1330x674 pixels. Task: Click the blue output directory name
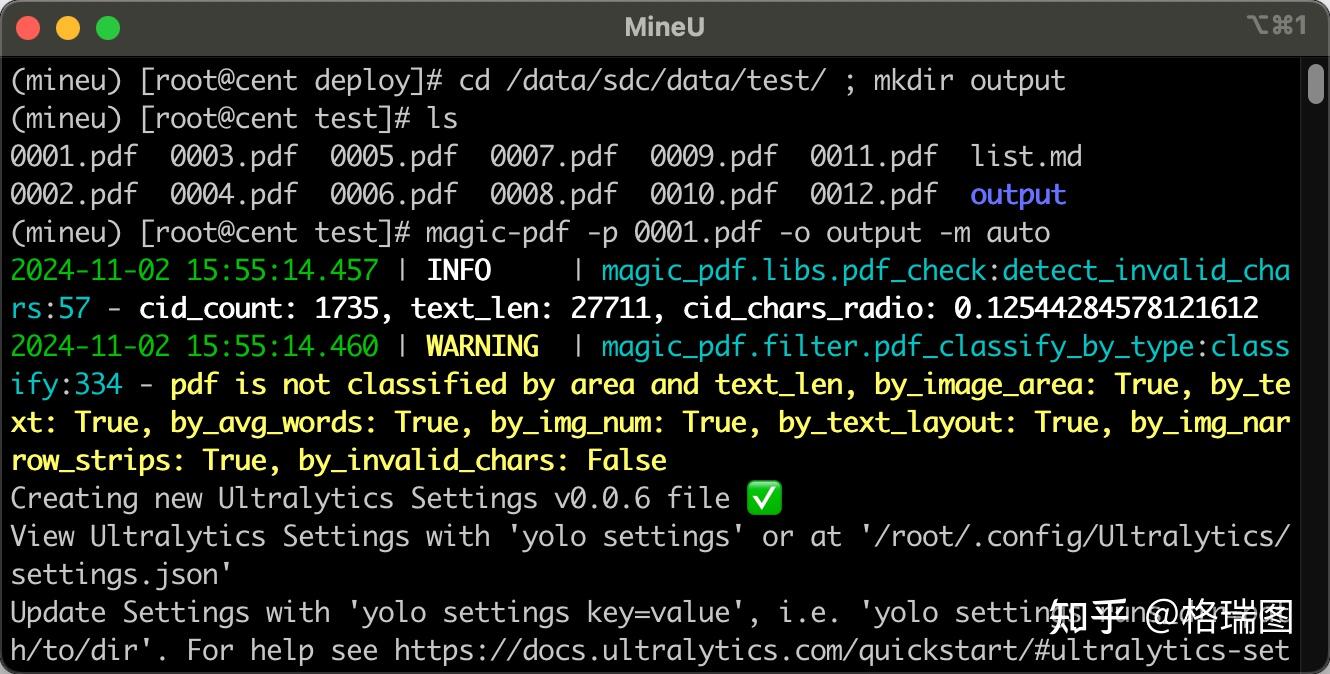[1018, 194]
